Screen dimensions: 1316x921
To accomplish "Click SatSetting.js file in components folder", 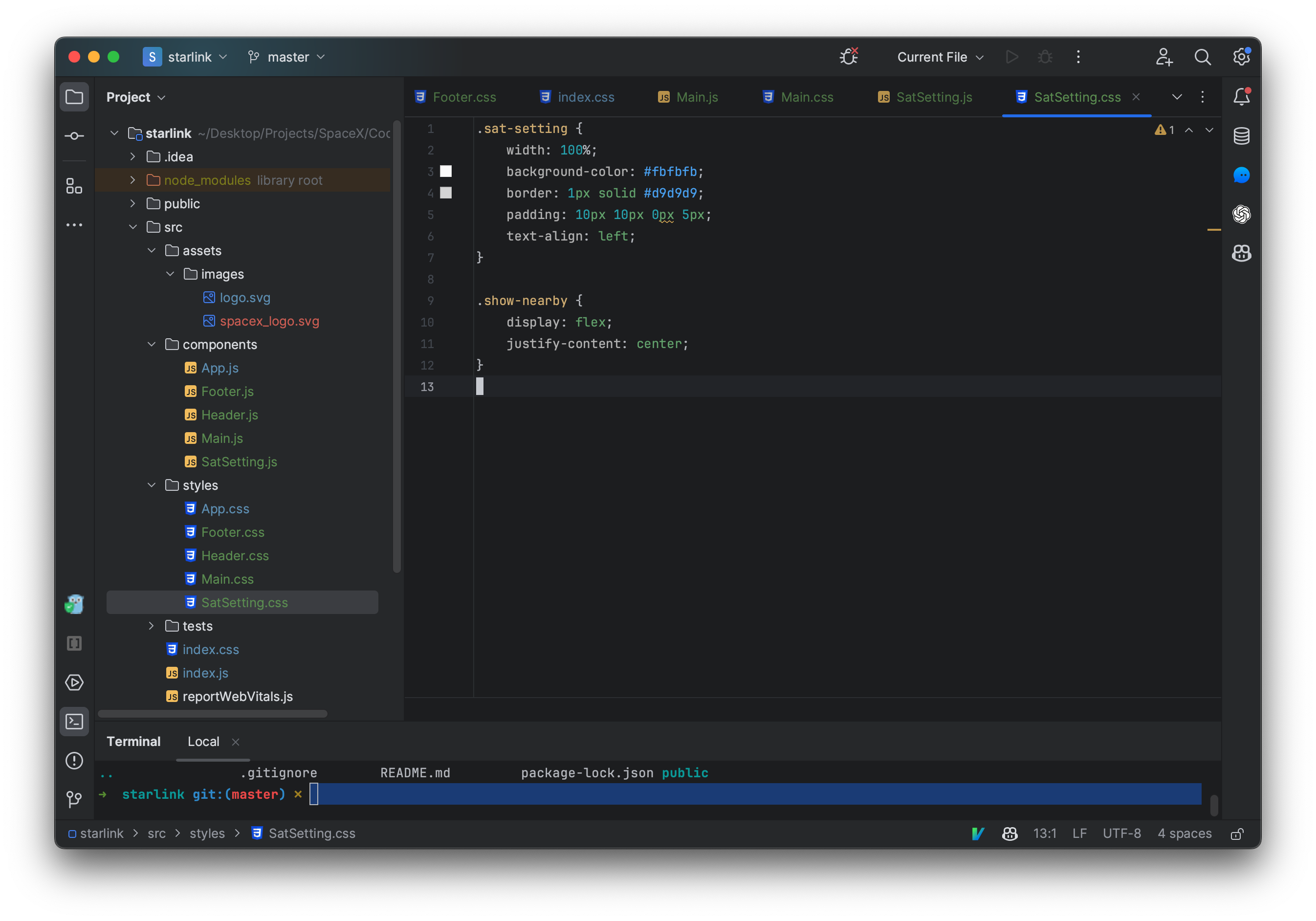I will tap(239, 461).
